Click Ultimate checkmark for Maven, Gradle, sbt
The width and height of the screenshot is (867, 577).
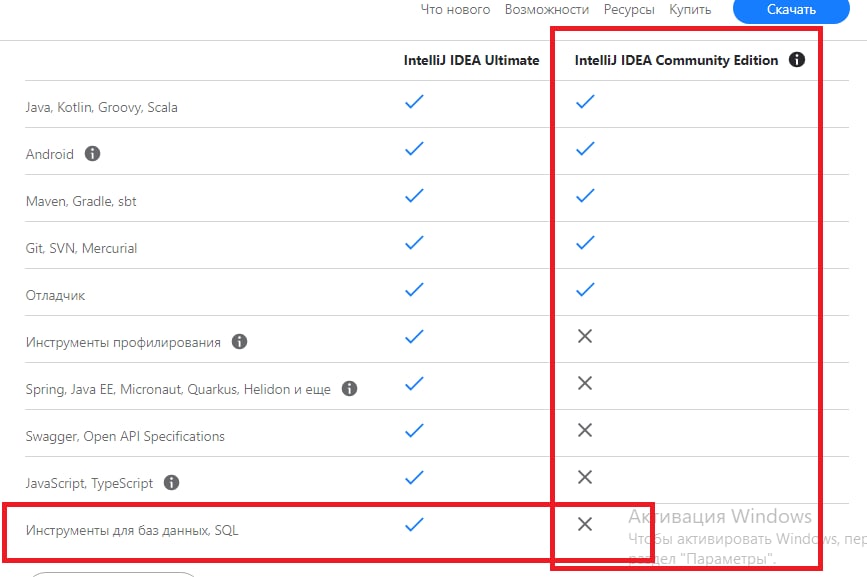(414, 196)
